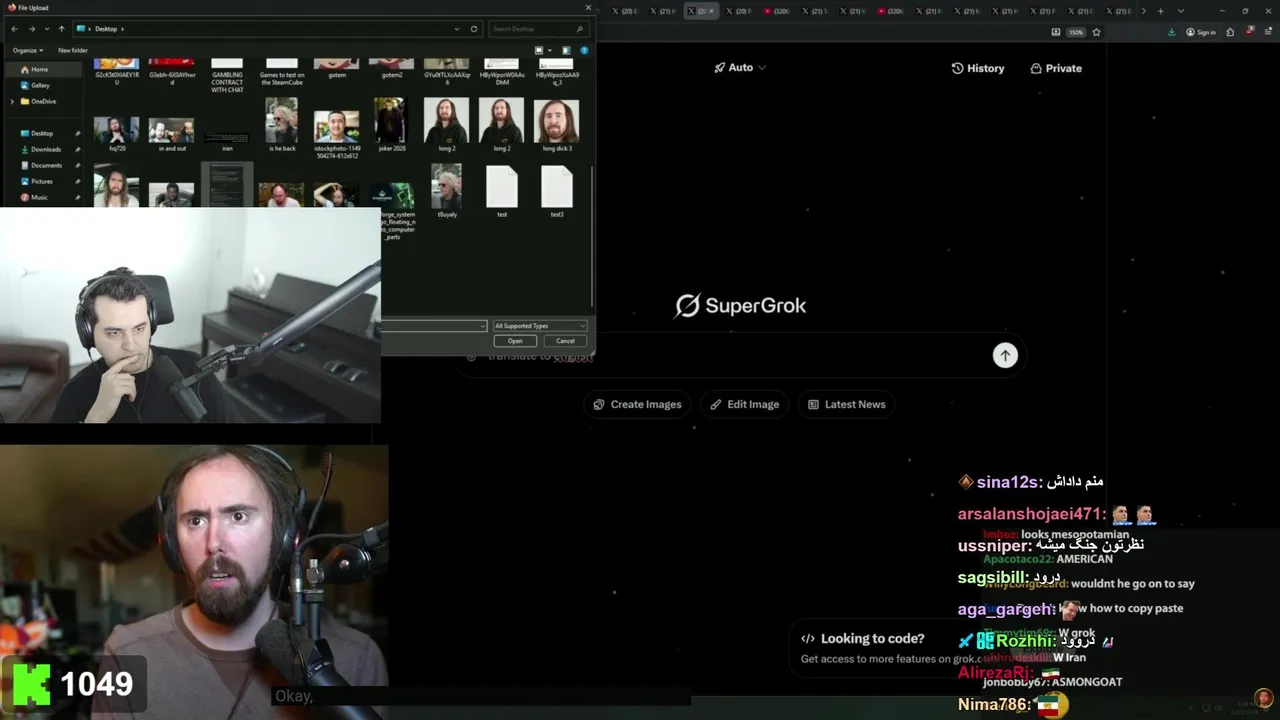Choose Latest News suggestion
Screen dimensions: 1280x720
(x=846, y=404)
